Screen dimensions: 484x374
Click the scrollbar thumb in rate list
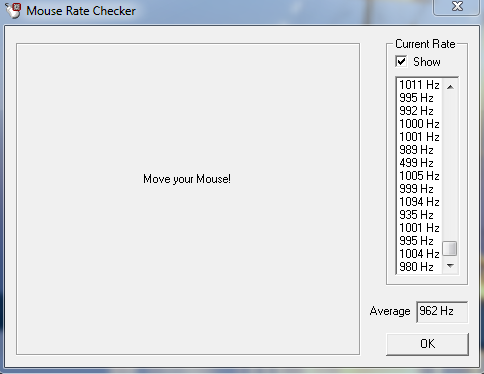tap(450, 249)
